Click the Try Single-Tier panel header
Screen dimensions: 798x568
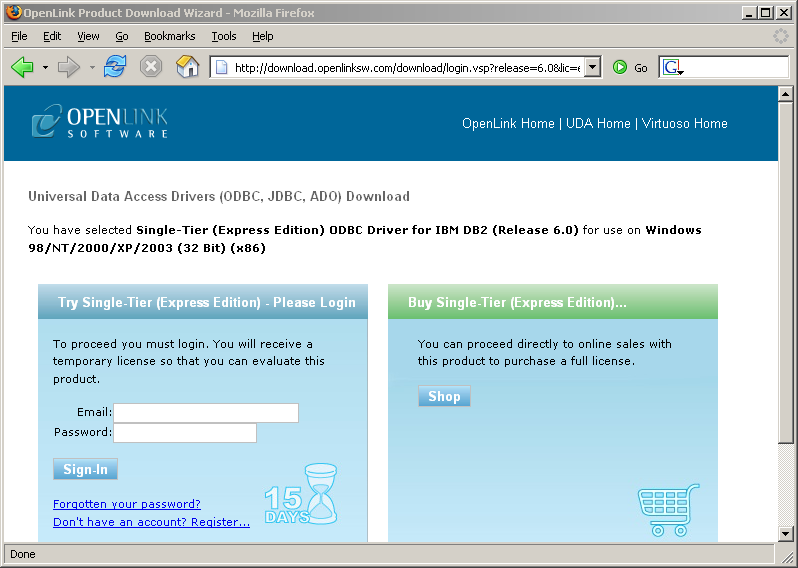[203, 302]
